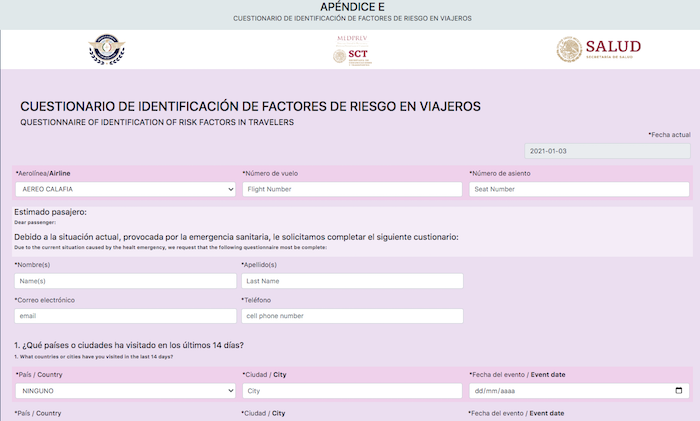Open the Aerolínea dropdown showing AEREO CALAFIA
This screenshot has height=421, width=700.
pyautogui.click(x=125, y=189)
